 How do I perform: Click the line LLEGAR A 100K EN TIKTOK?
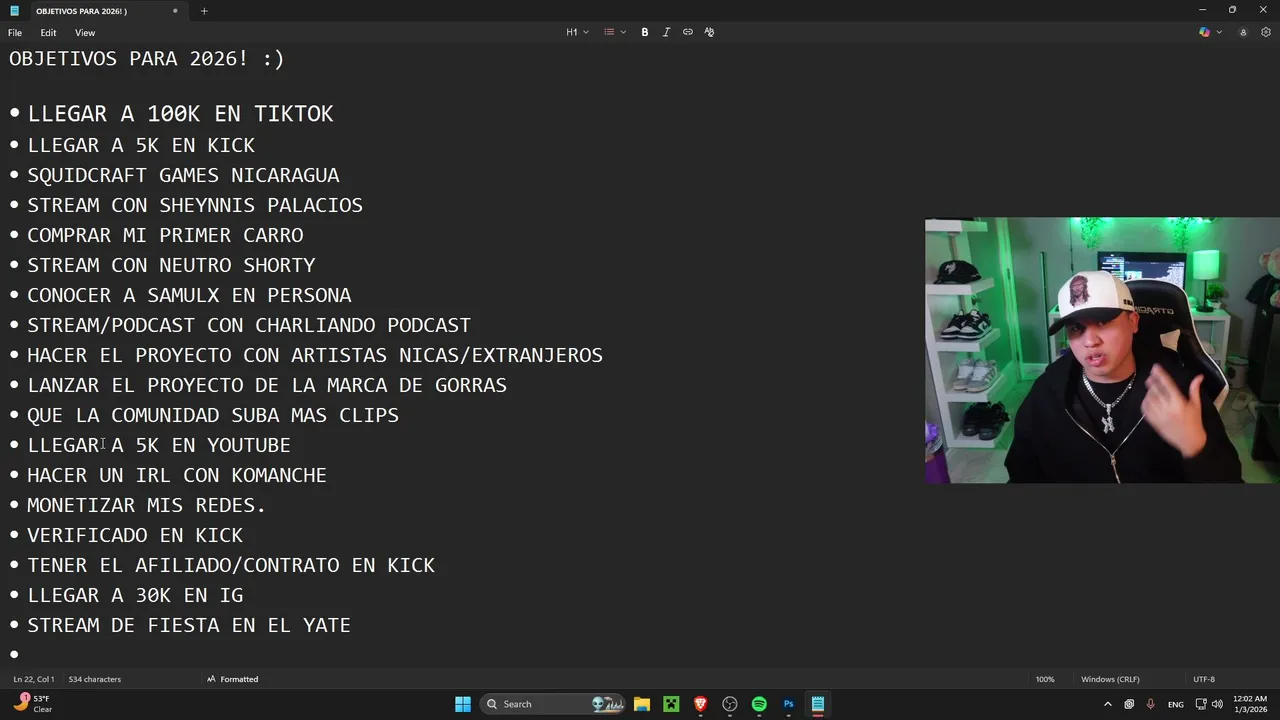tap(180, 114)
